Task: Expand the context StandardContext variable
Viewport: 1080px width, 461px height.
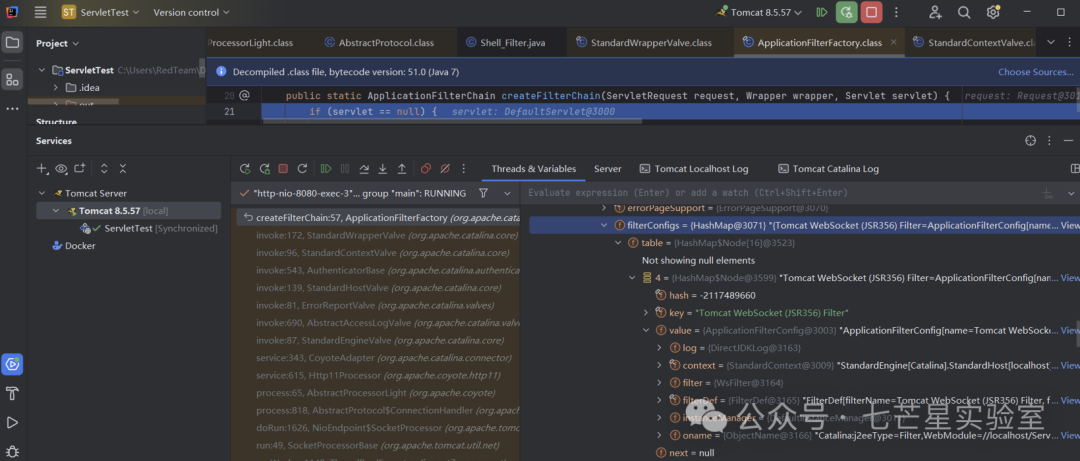Action: (660, 365)
